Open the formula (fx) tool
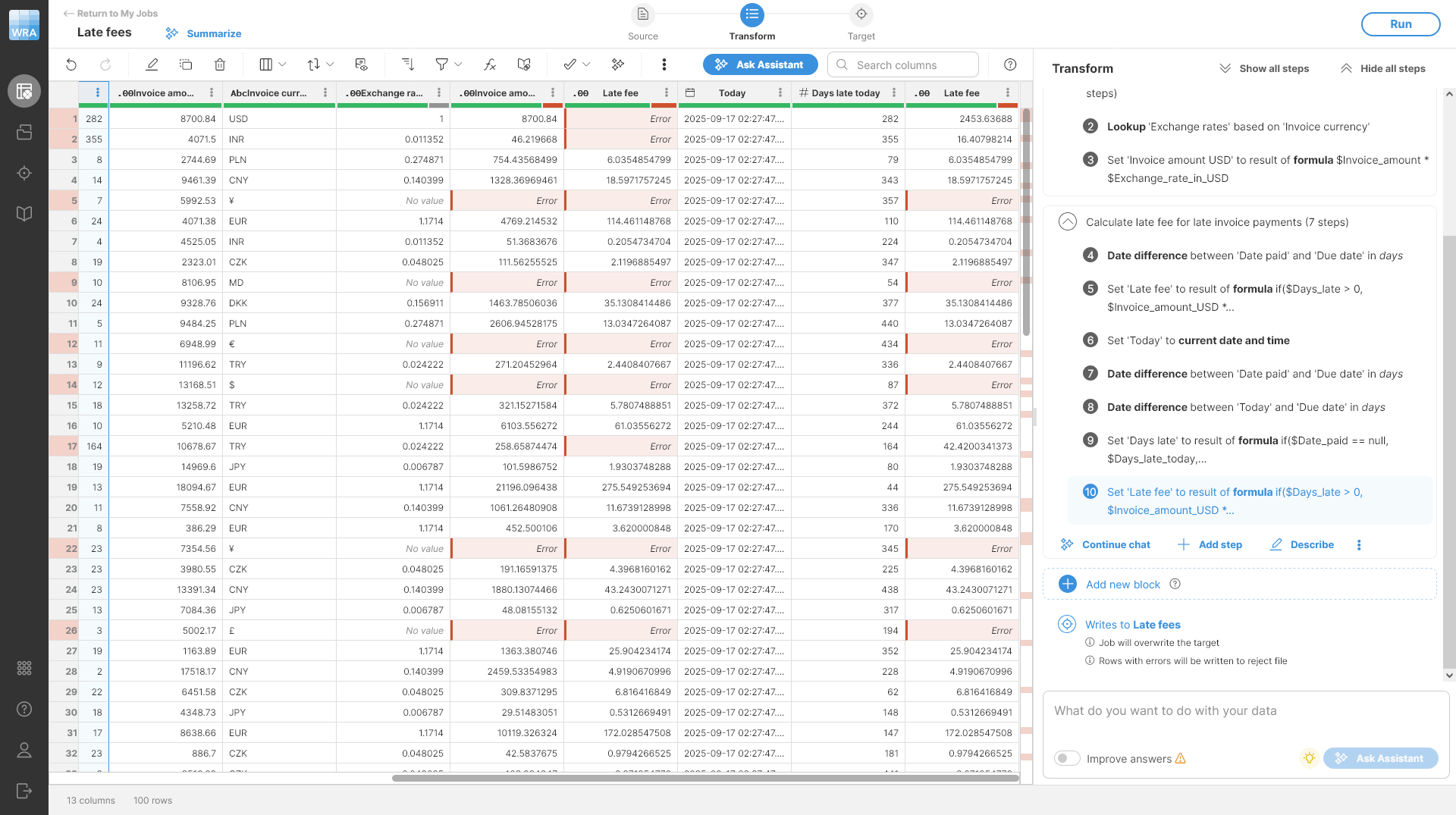This screenshot has height=815, width=1456. click(x=490, y=65)
